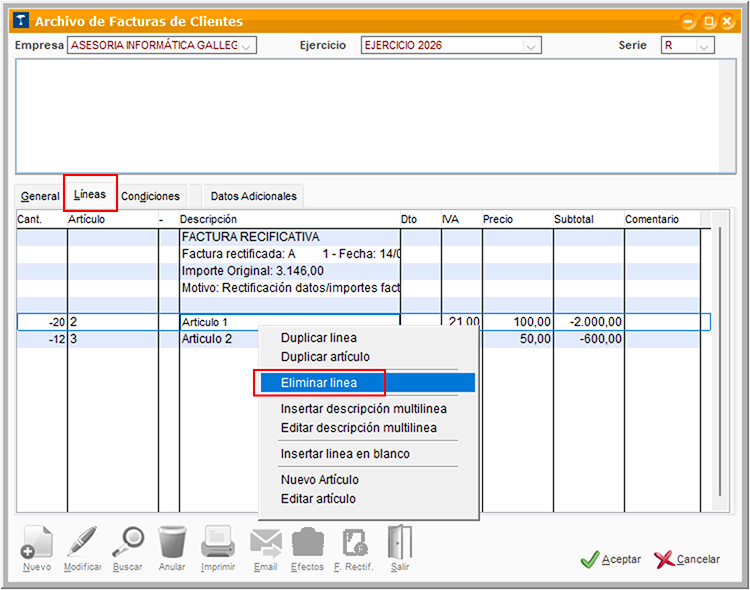Choose Nuevo Artículo in context menu

(x=367, y=479)
